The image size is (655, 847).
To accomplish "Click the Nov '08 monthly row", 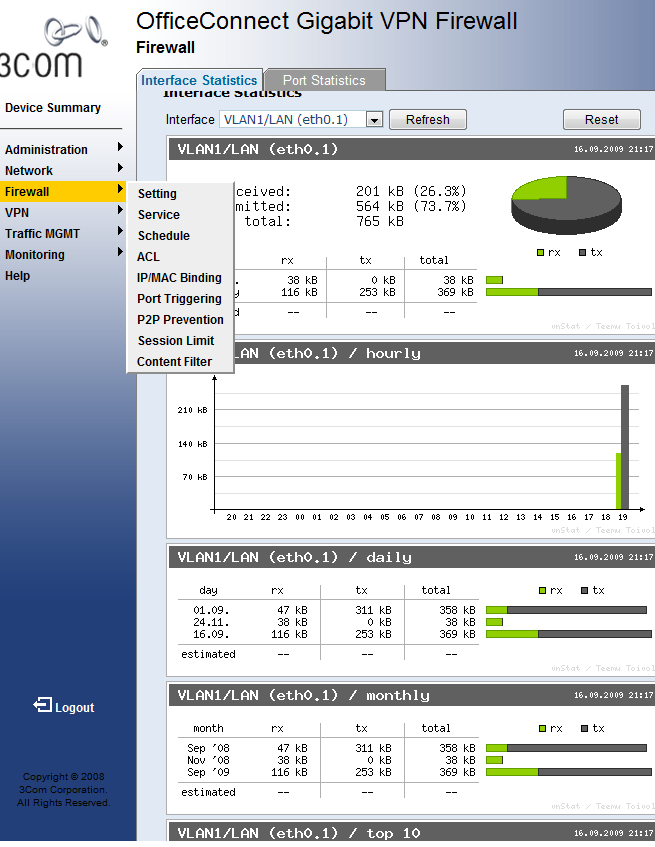I will coord(327,760).
